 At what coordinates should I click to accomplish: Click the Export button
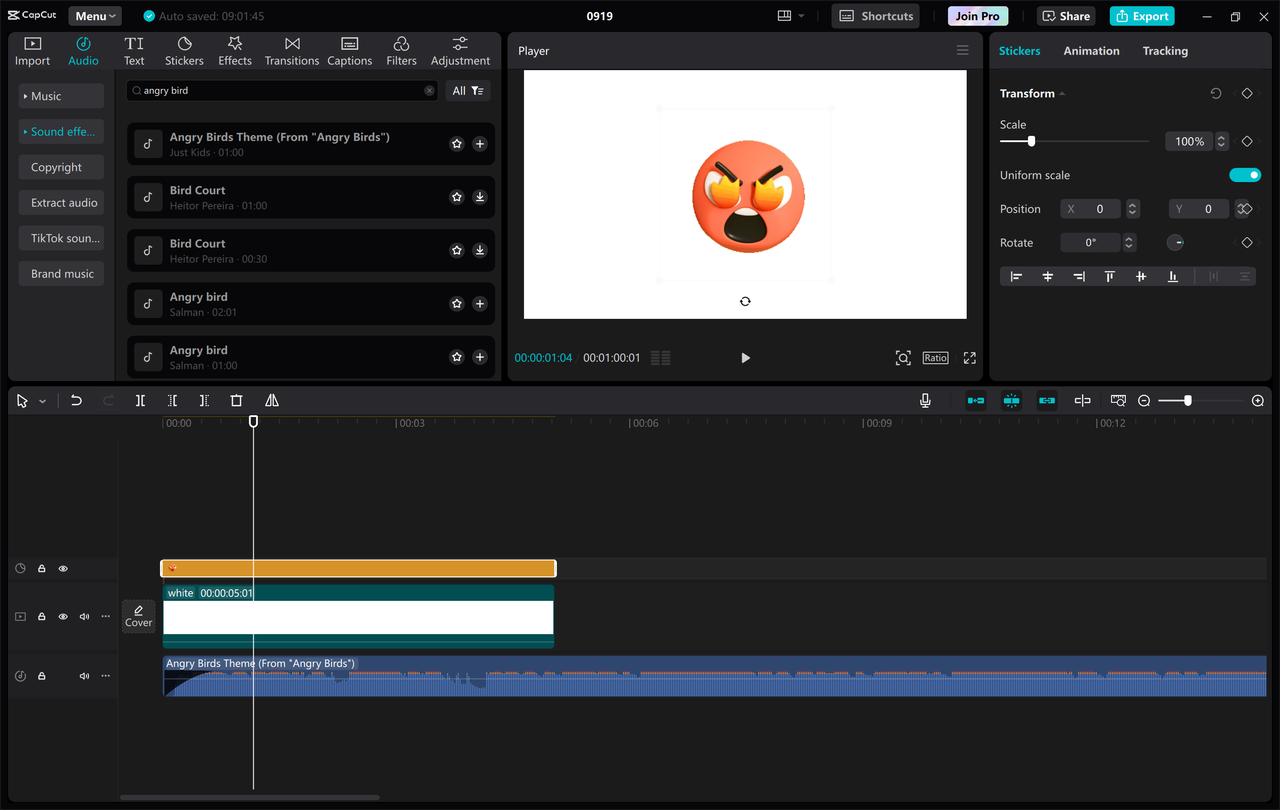click(1141, 15)
